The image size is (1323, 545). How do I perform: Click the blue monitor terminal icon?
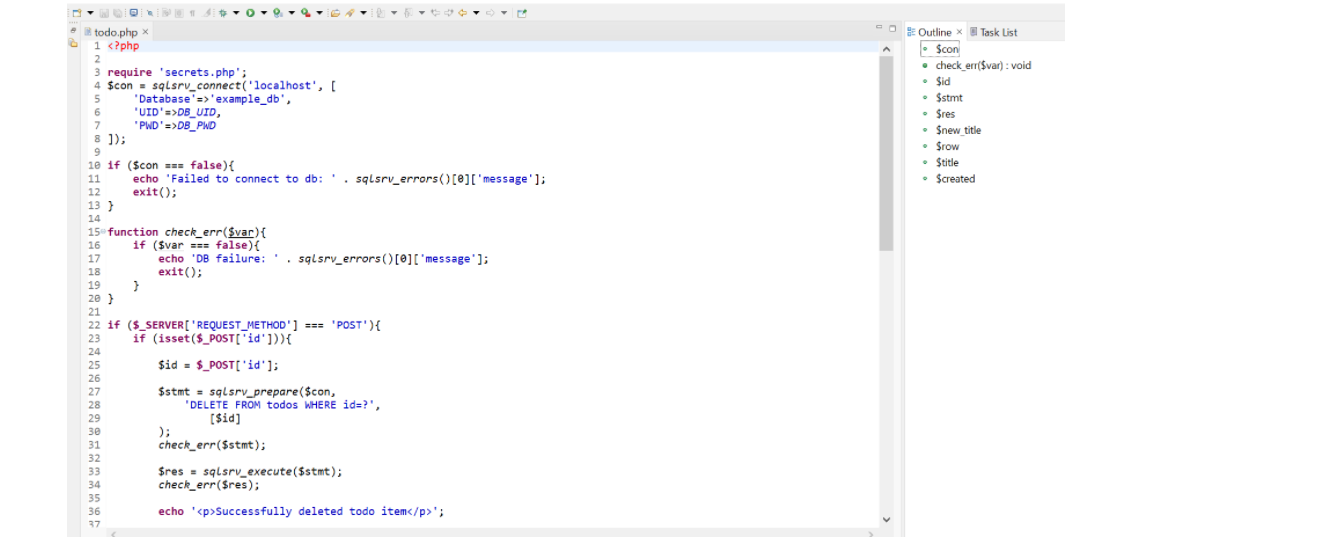[x=133, y=13]
